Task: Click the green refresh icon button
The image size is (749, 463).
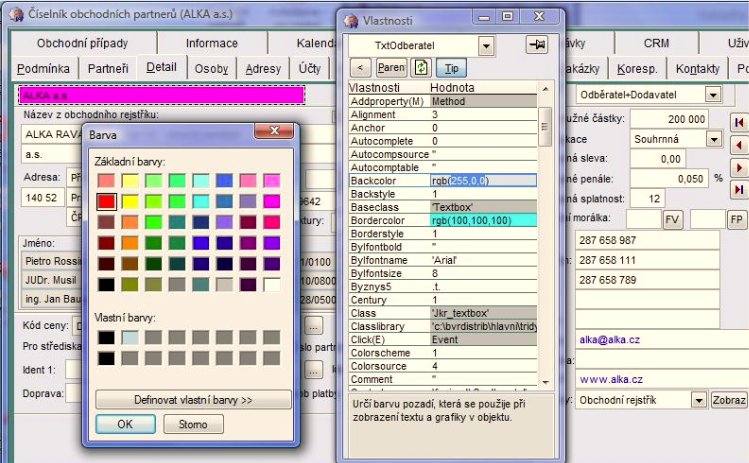Action: click(421, 68)
